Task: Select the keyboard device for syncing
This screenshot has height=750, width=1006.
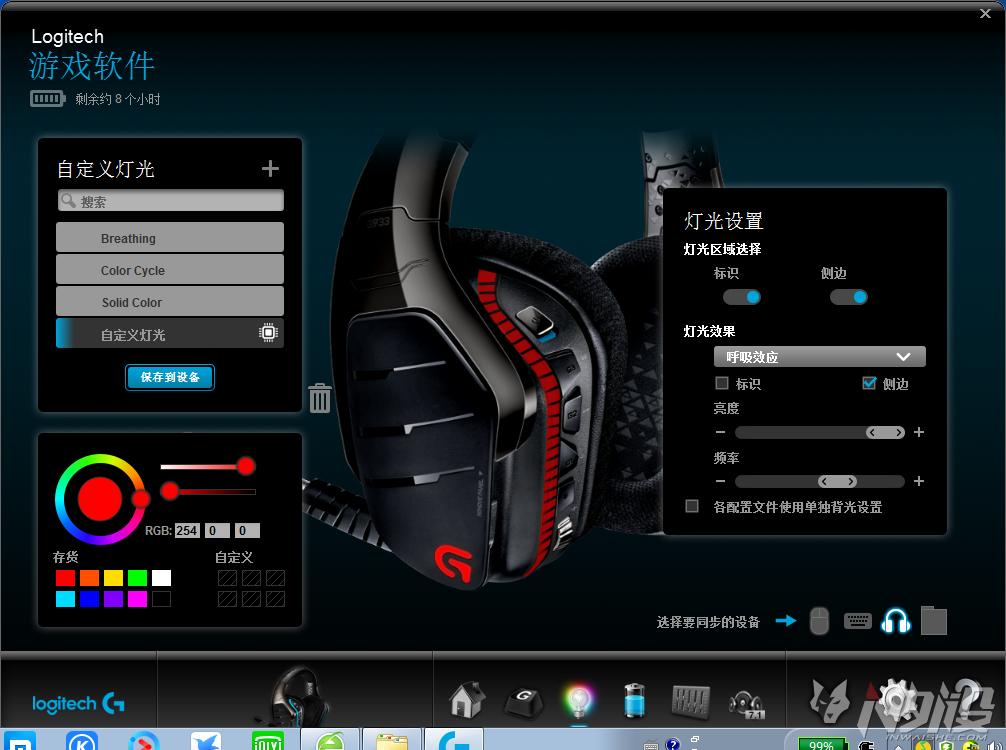Action: click(x=857, y=621)
